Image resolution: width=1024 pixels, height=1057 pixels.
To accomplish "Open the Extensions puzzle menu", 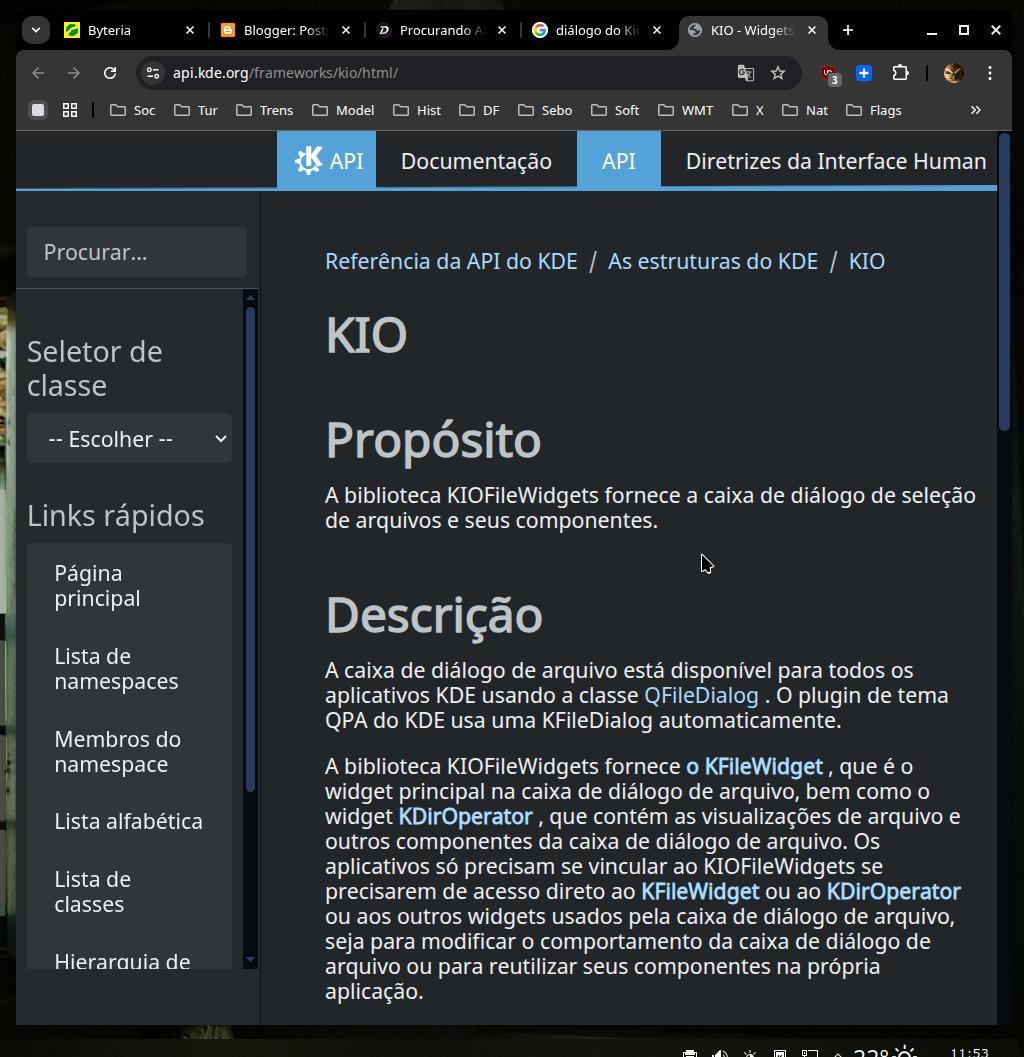I will (900, 73).
